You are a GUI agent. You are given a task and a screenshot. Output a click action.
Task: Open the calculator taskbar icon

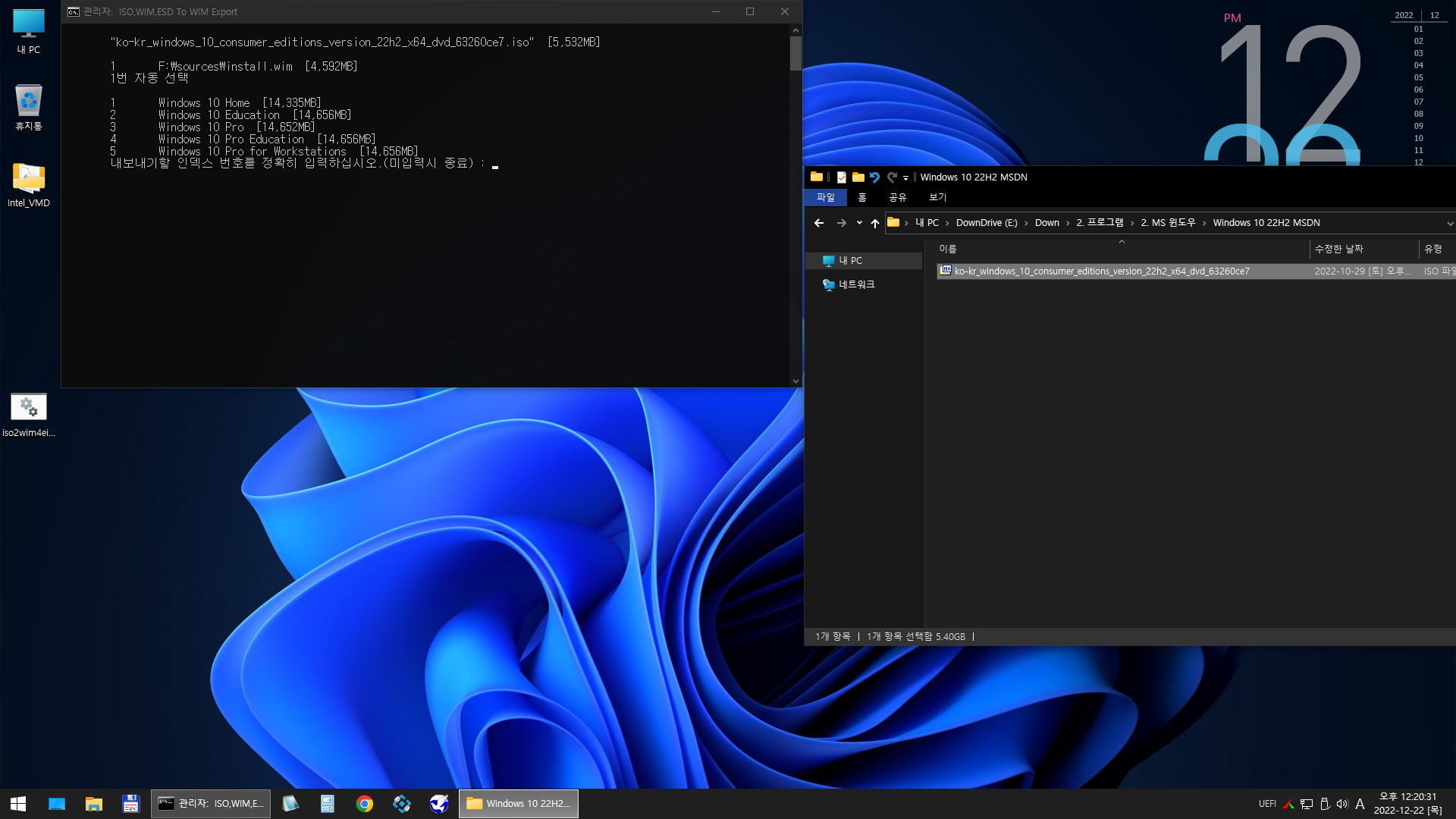point(328,804)
